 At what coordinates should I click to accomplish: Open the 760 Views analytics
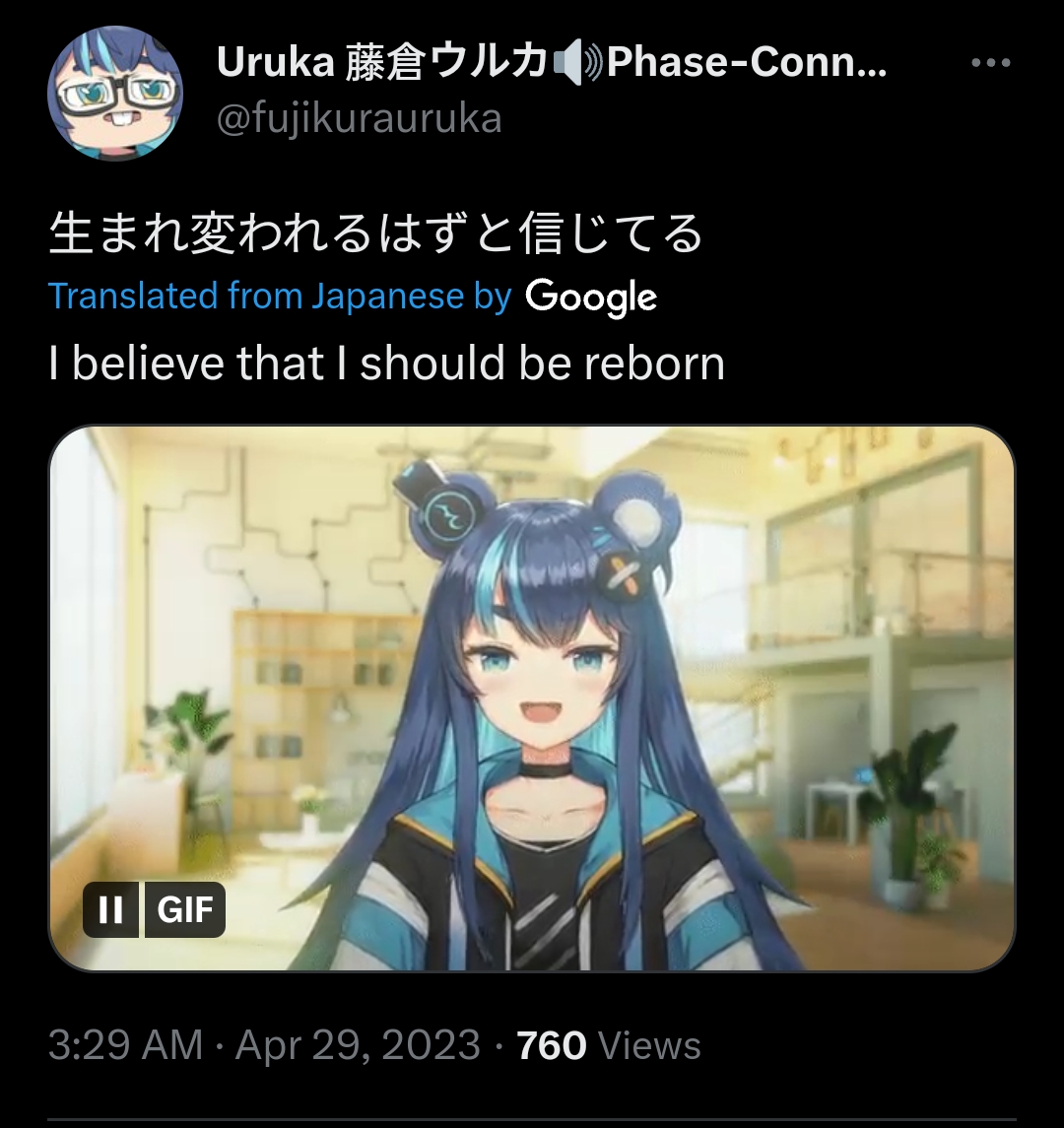tap(609, 1045)
